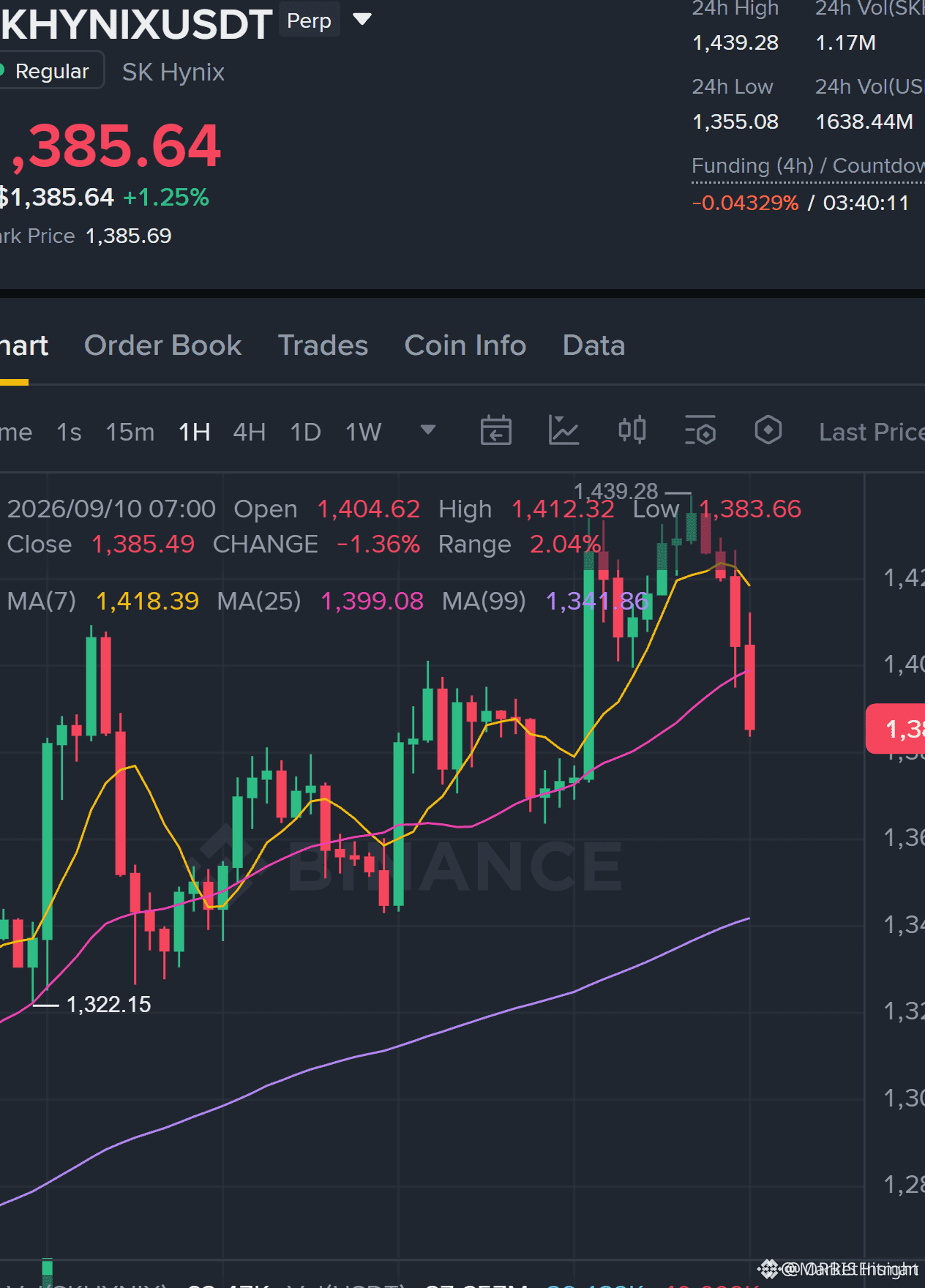
Task: Open the Last Price selector
Action: tap(872, 432)
